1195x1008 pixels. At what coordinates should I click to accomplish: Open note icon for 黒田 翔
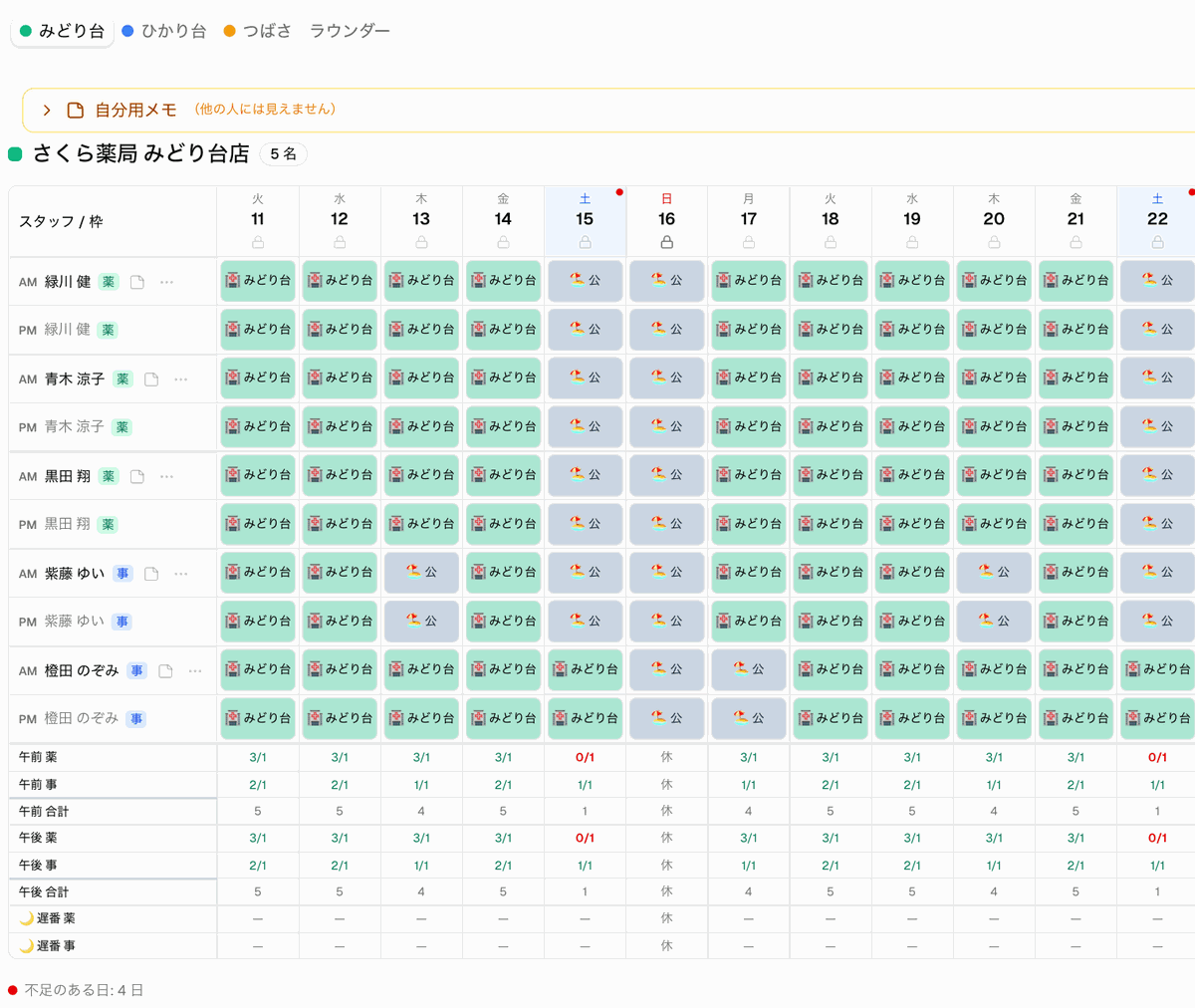(x=137, y=476)
